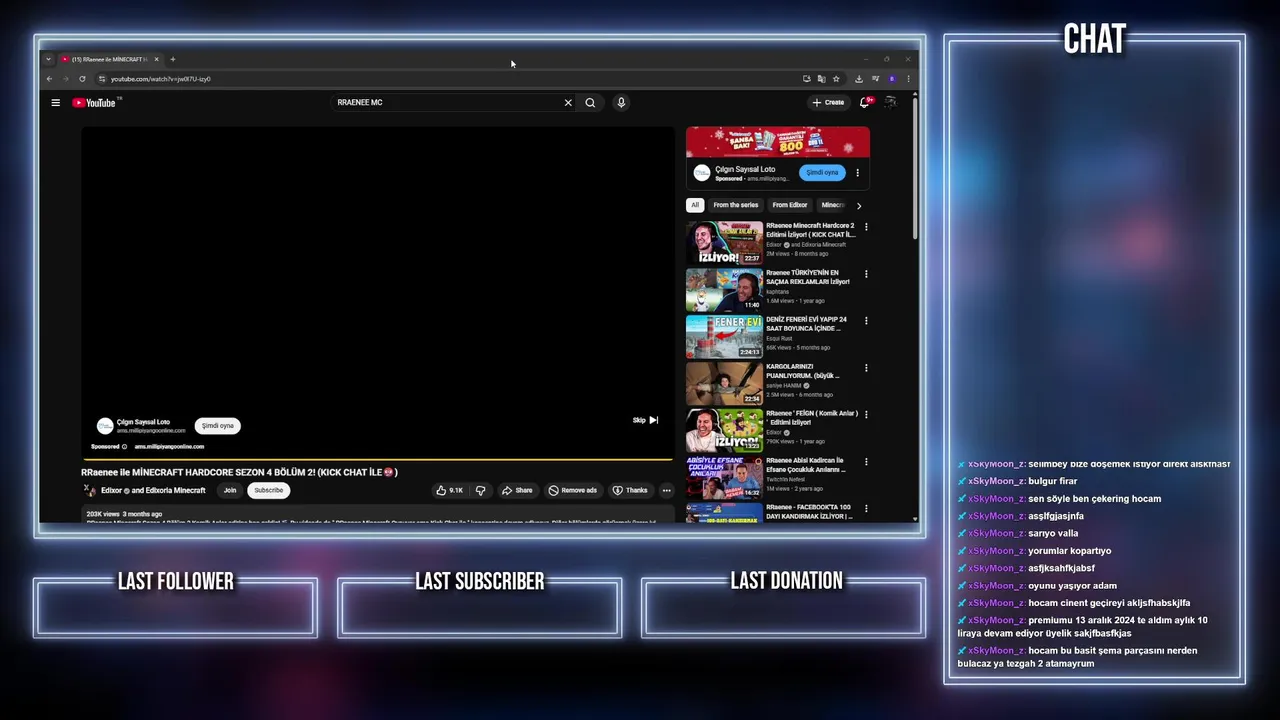Open options for KARGOLARINIZI video
This screenshot has width=1280, height=720.
point(866,368)
